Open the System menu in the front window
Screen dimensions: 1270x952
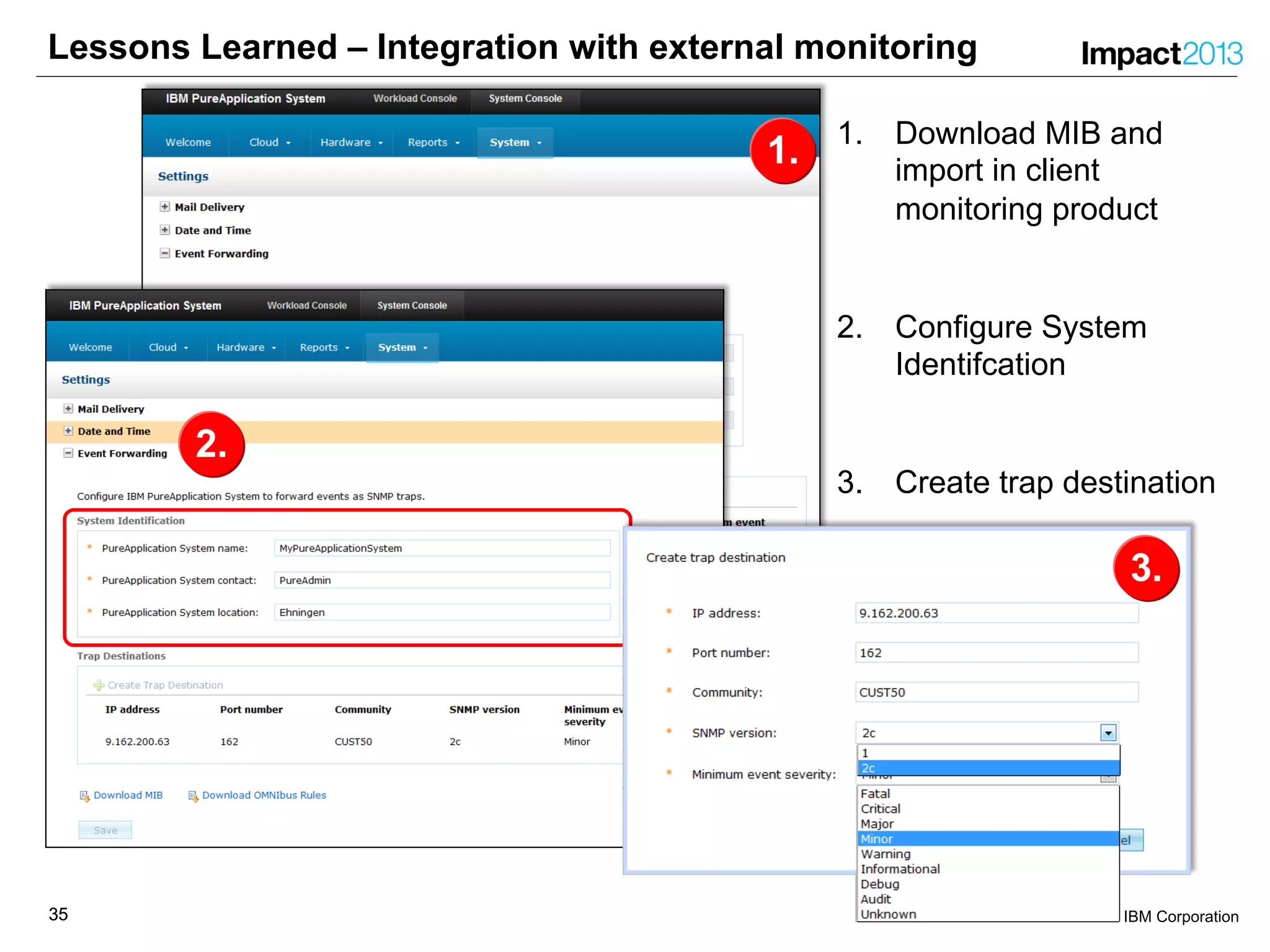(402, 348)
